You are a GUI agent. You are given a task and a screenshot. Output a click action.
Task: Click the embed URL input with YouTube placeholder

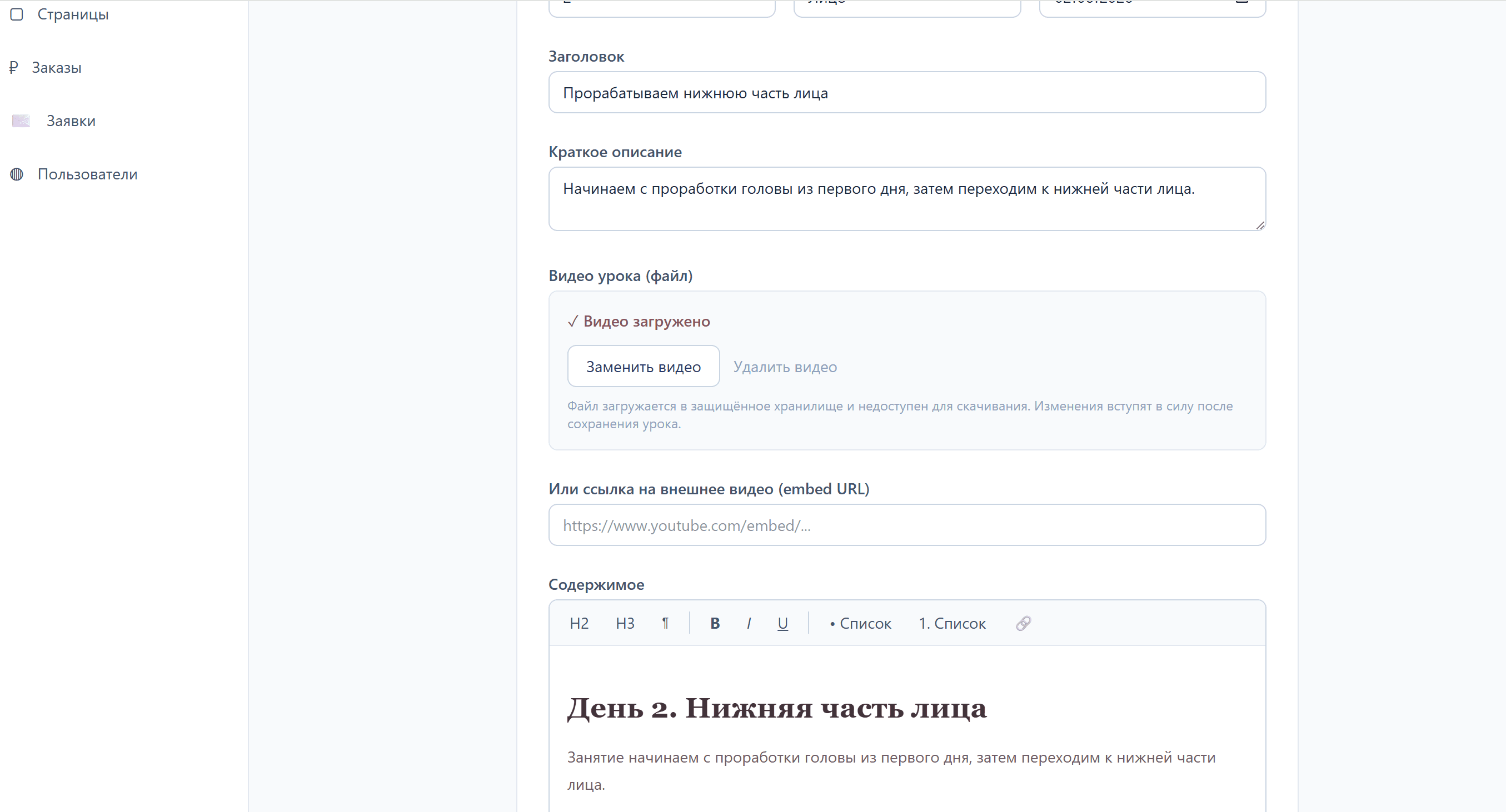tap(907, 525)
